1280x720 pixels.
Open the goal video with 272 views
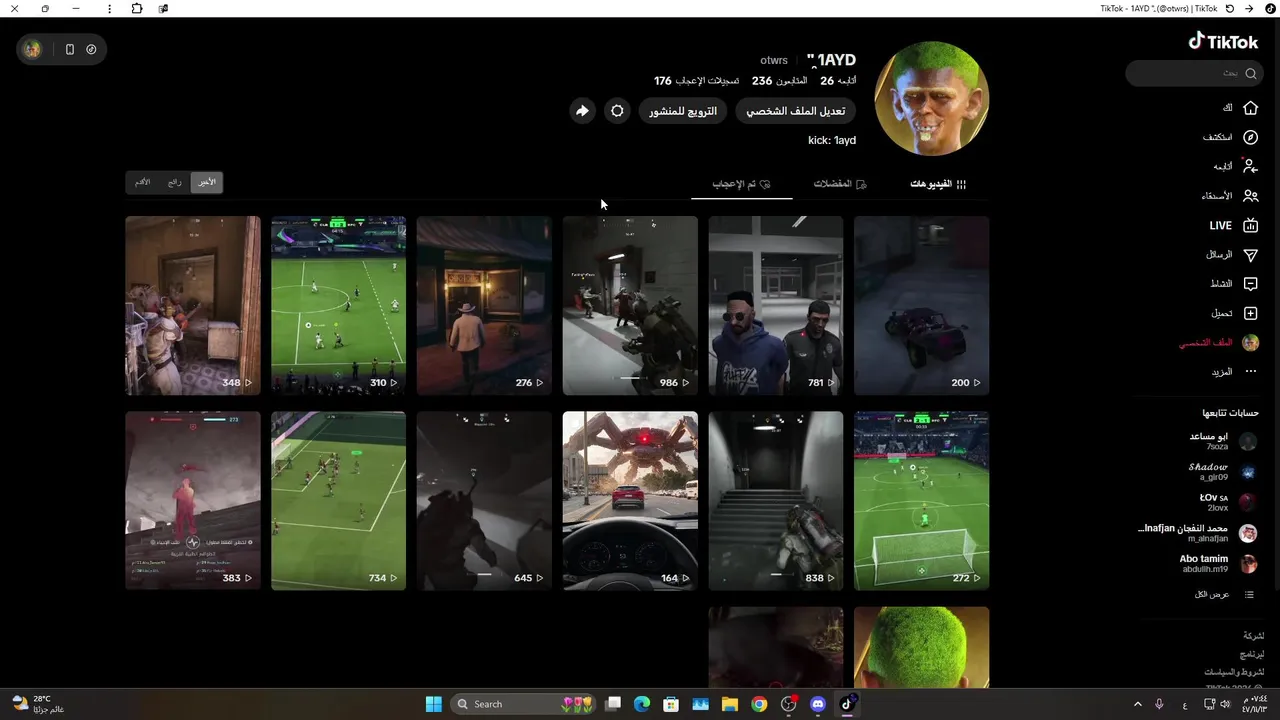(x=921, y=500)
